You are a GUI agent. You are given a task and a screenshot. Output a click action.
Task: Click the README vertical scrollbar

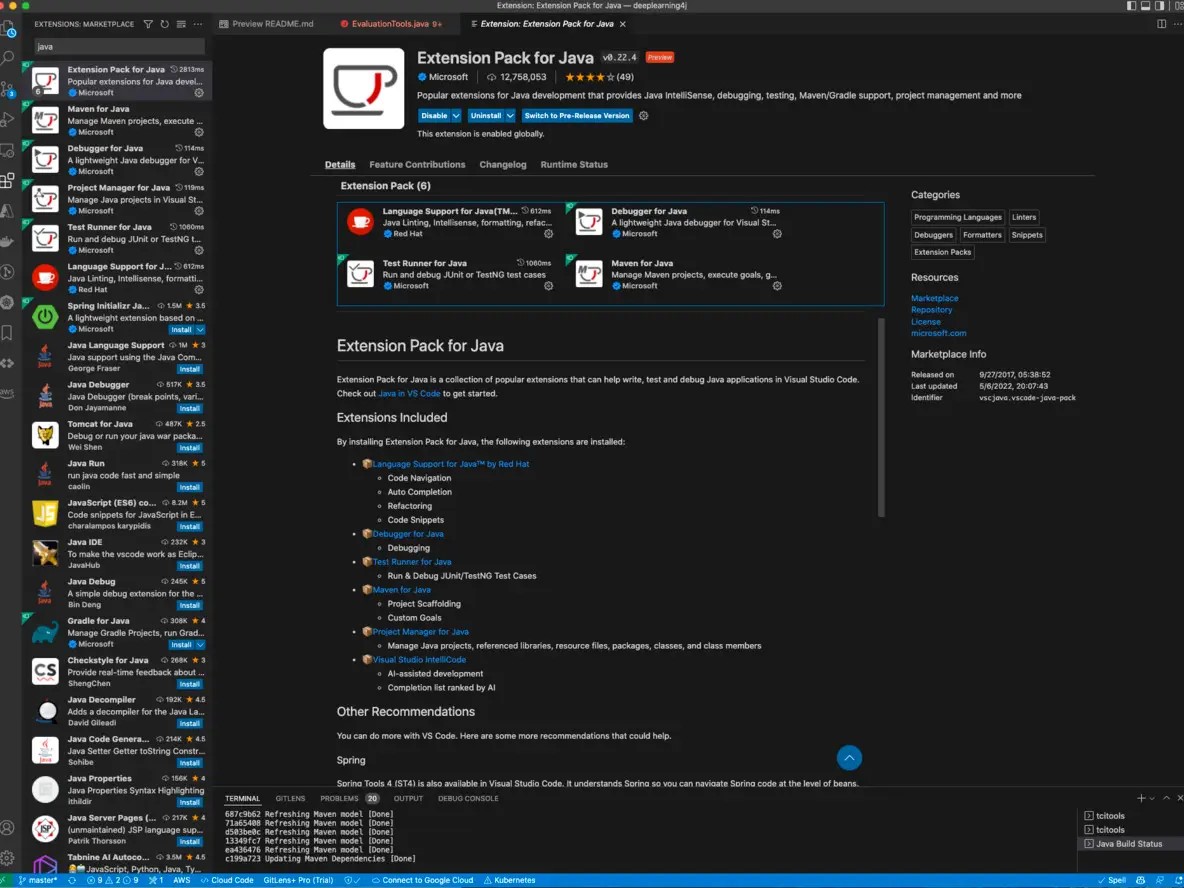881,418
